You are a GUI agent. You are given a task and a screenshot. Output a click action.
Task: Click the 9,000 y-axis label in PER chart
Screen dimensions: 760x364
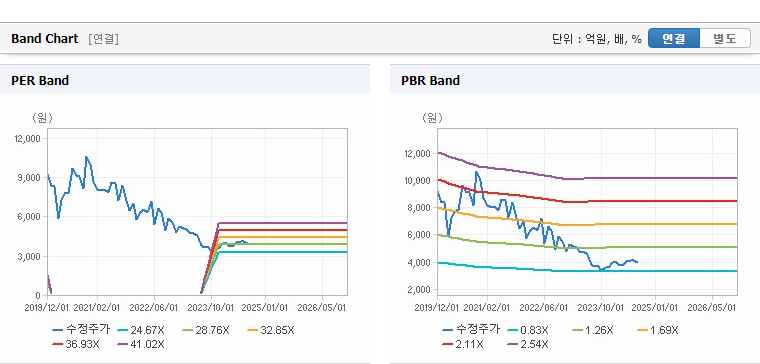click(x=29, y=178)
